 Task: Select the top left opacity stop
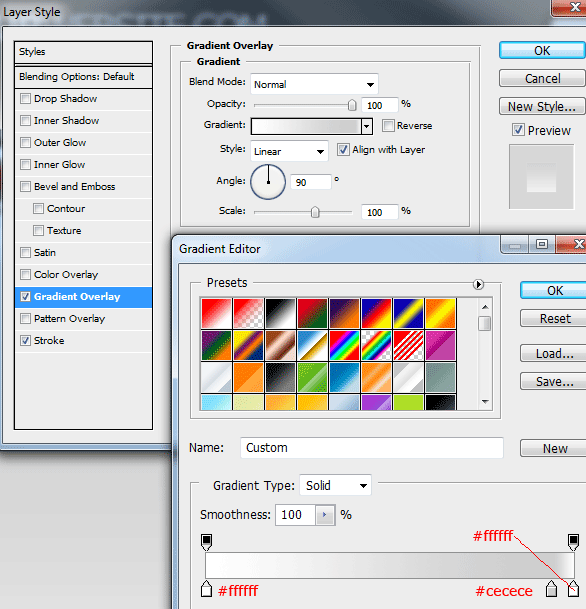tap(207, 542)
